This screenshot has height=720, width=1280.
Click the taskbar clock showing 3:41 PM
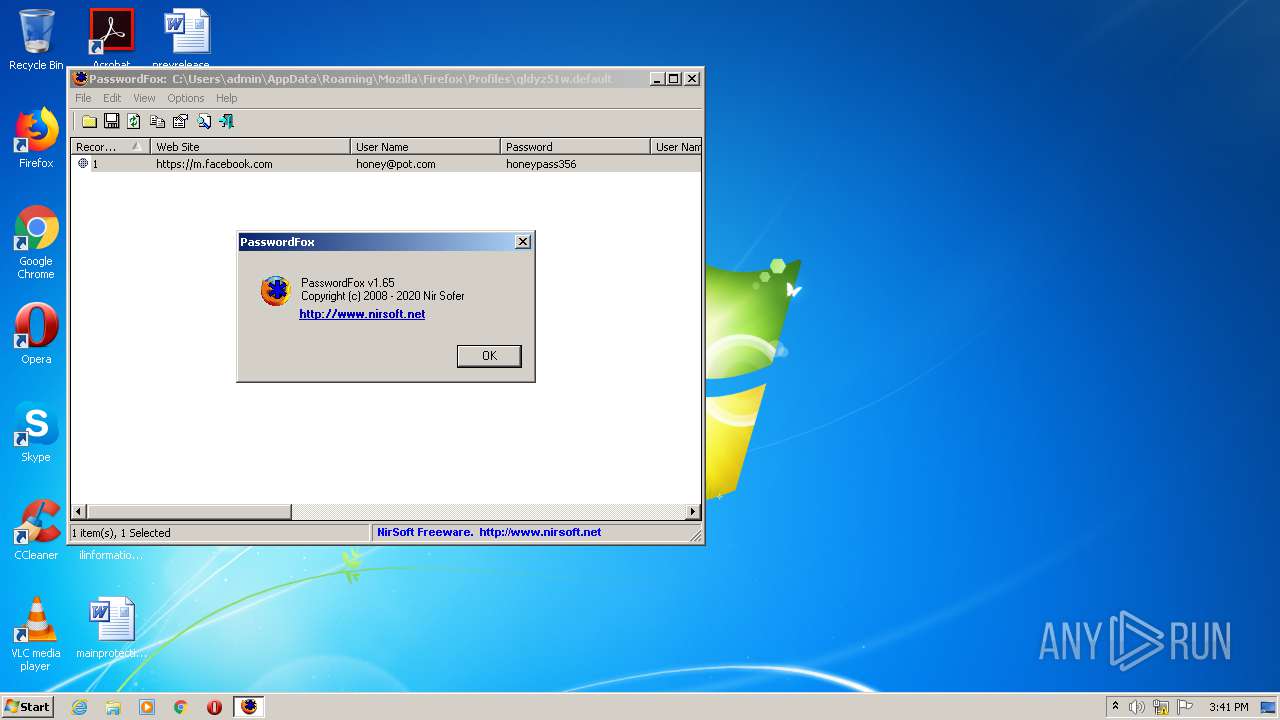[x=1228, y=707]
